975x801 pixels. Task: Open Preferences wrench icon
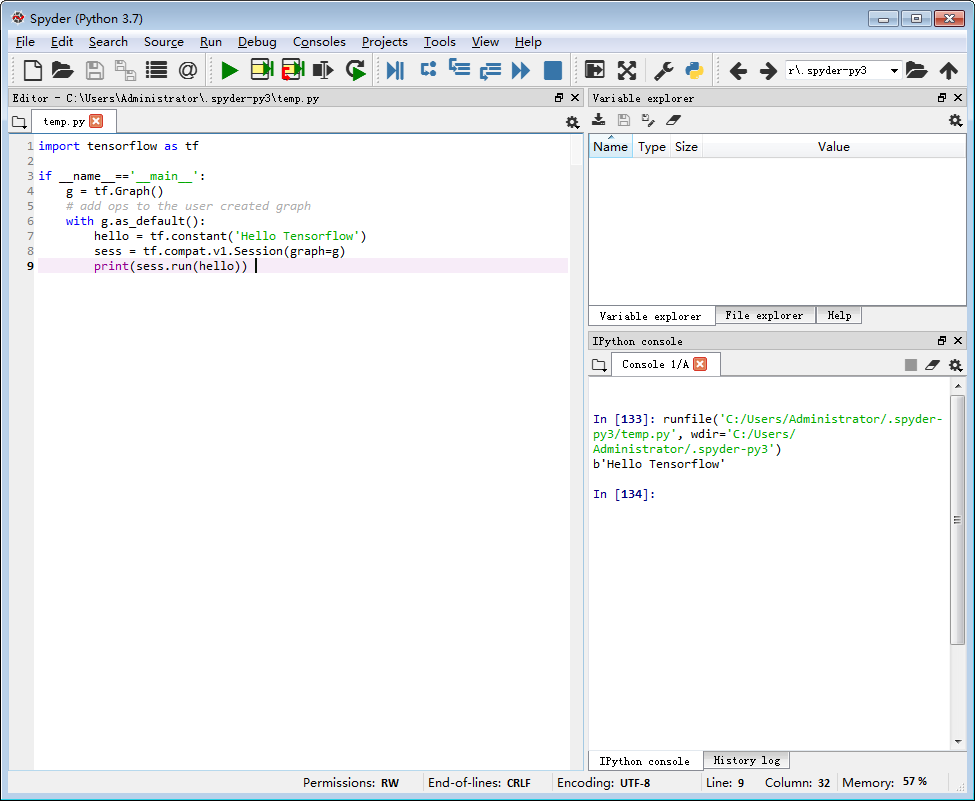click(x=663, y=70)
